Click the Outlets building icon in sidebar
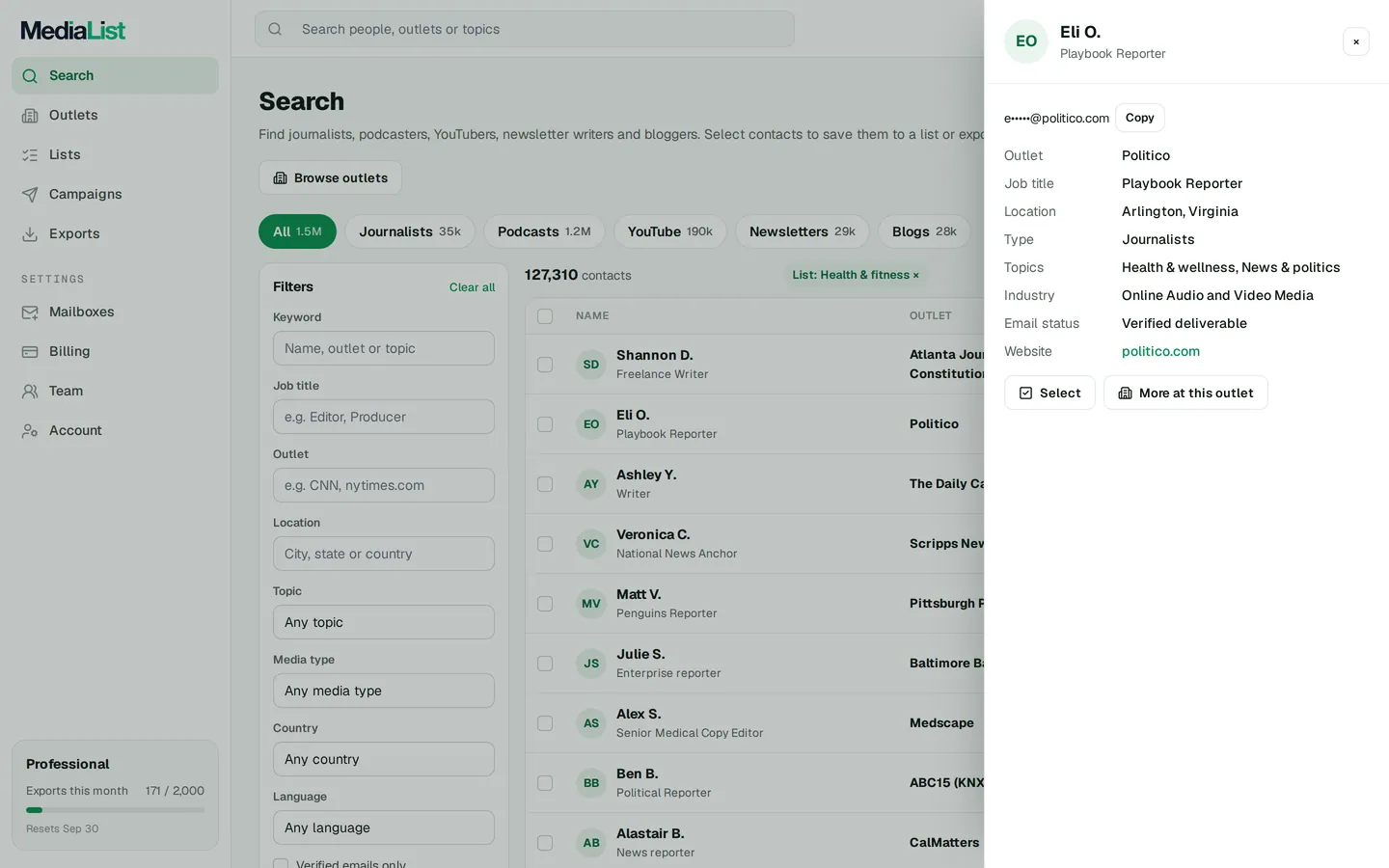This screenshot has height=868, width=1389. [30, 116]
